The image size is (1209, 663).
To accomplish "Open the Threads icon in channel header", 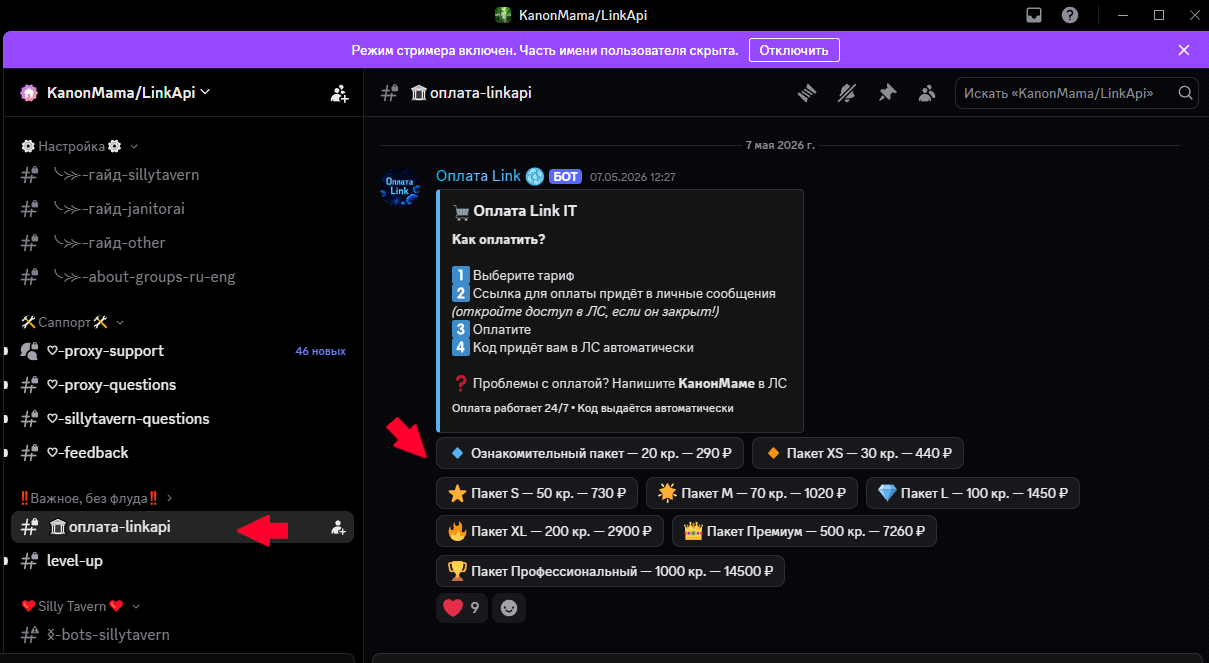I will coord(807,93).
